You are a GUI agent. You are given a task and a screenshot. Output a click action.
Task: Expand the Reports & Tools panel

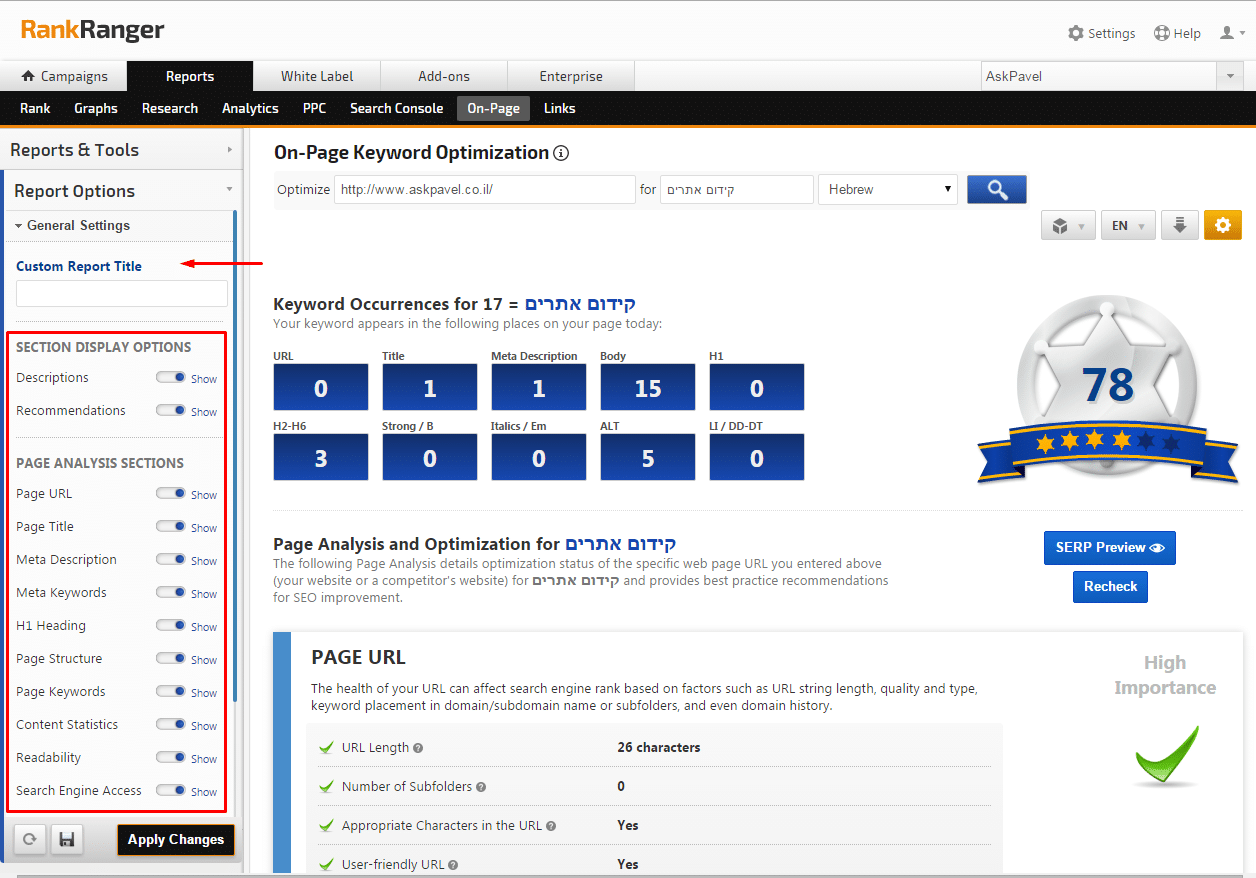[121, 150]
